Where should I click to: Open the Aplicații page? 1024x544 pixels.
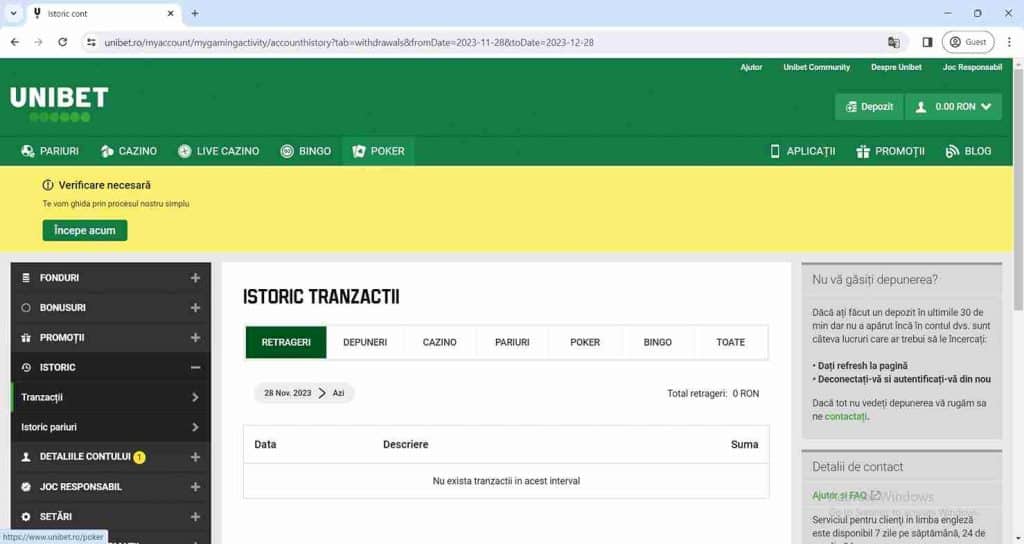pyautogui.click(x=803, y=151)
